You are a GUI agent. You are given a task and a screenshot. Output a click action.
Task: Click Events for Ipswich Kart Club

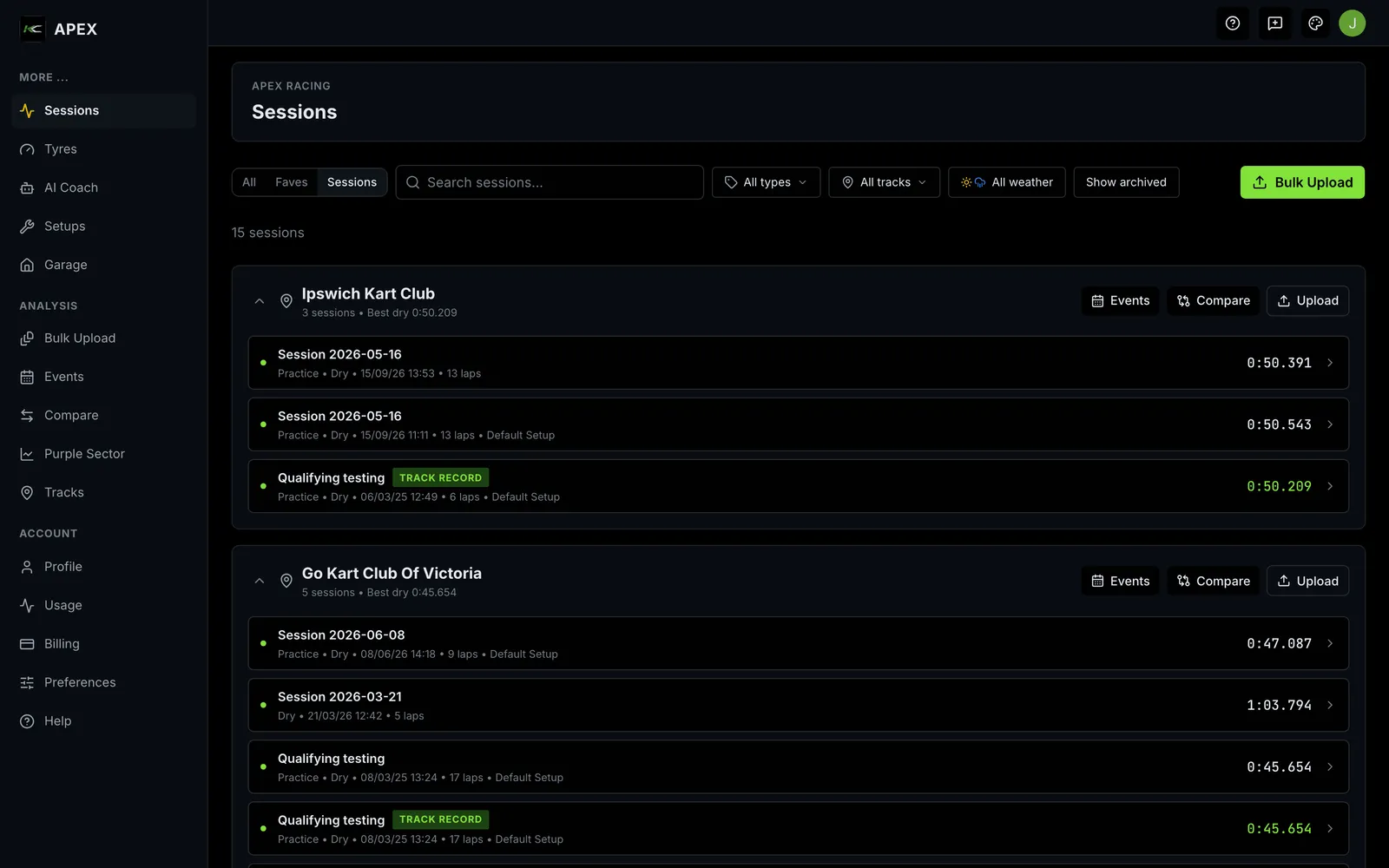point(1120,301)
